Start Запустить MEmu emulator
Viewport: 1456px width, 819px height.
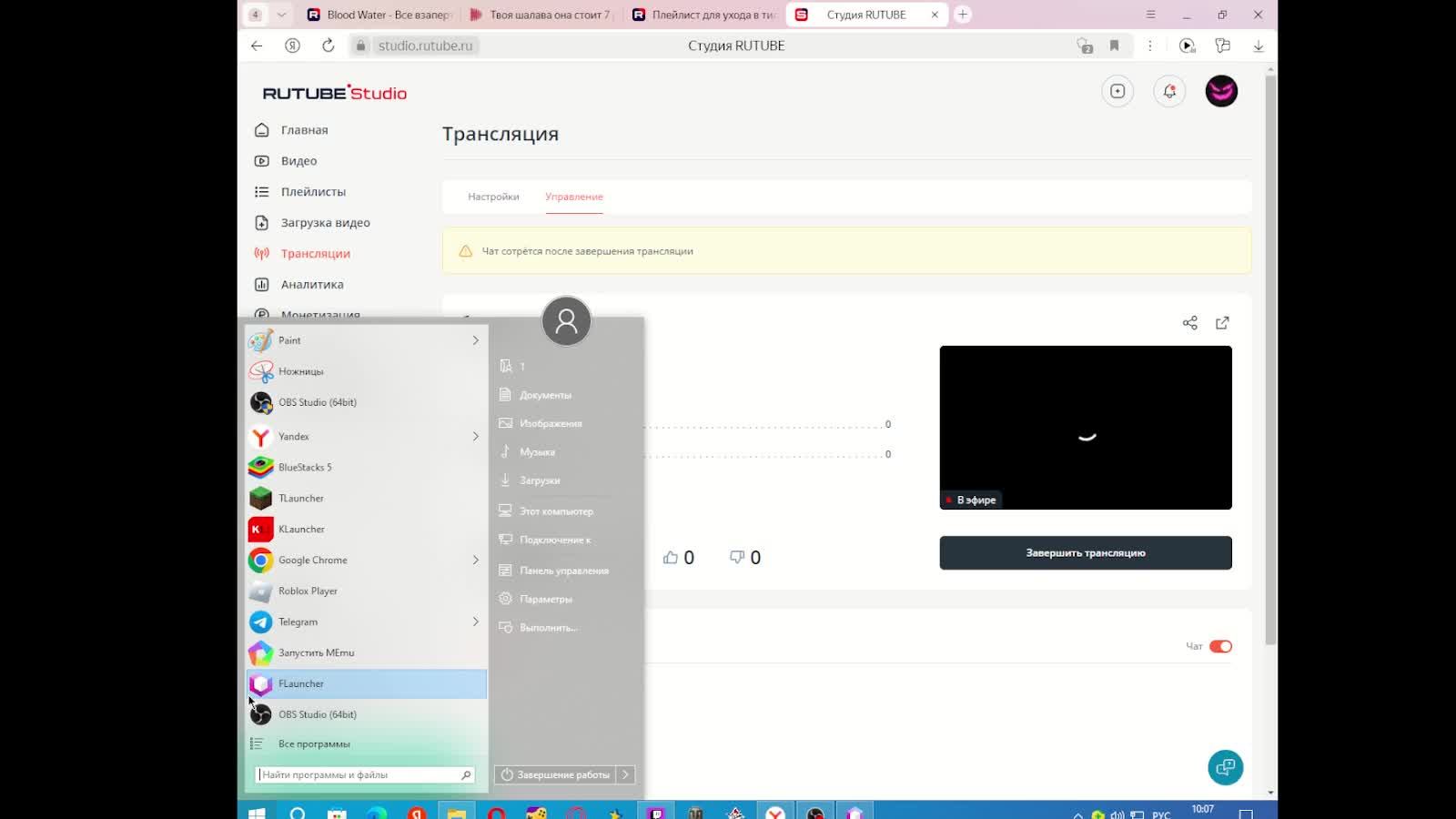point(366,653)
